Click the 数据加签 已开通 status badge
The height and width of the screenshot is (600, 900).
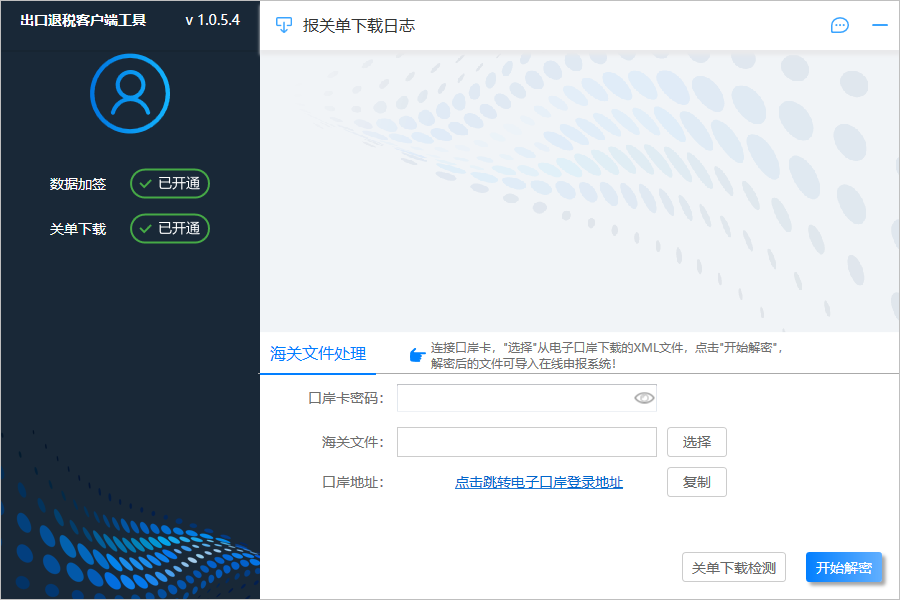pyautogui.click(x=170, y=184)
